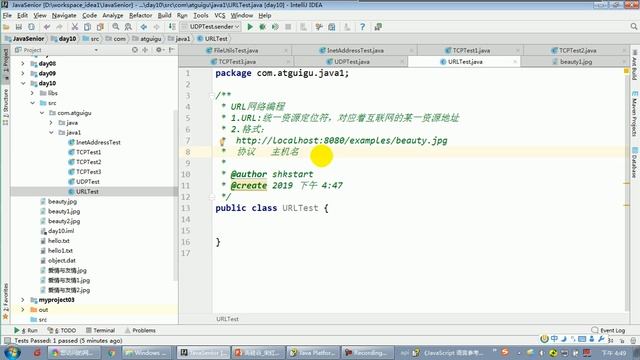Collapse the src folder under day10
Viewport: 640px width, 360px height.
click(x=32, y=103)
